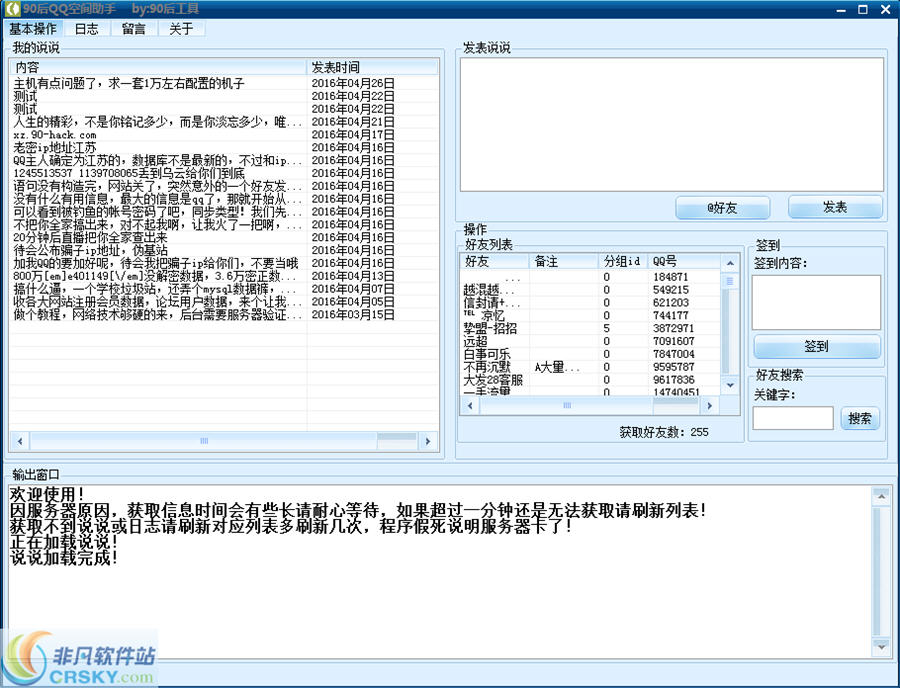Click remark 'A大量...' in friend list
This screenshot has height=688, width=900.
[x=557, y=367]
